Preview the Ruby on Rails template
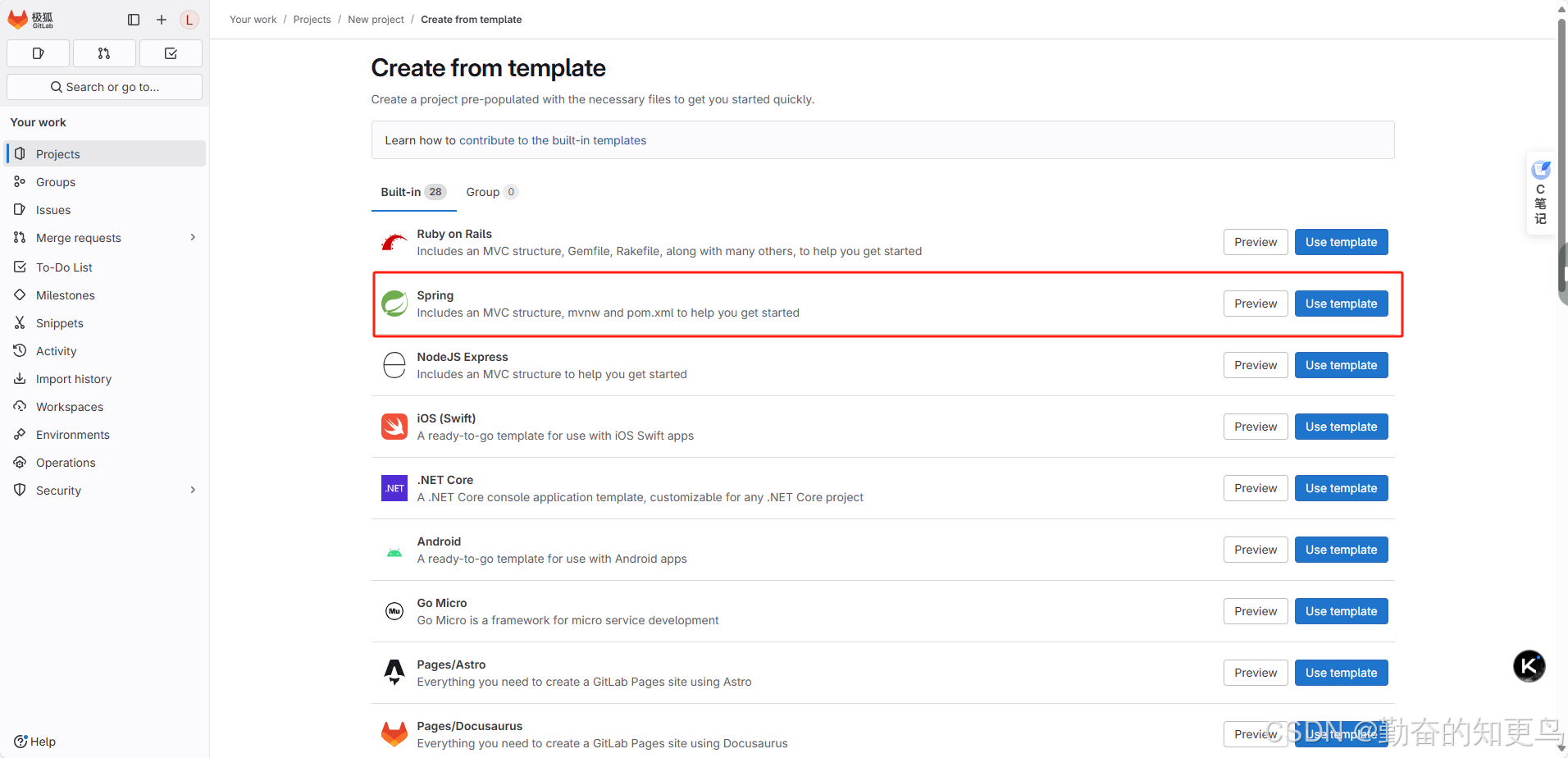 pos(1256,242)
